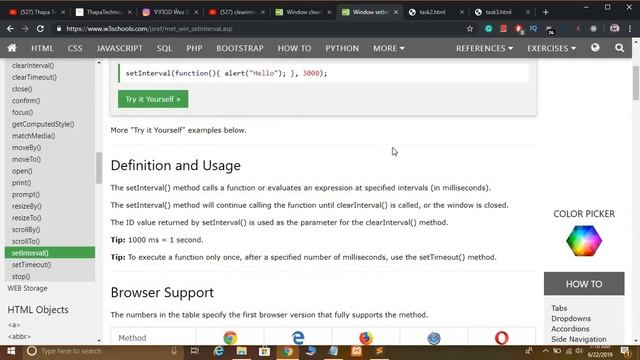The image size is (640, 360).
Task: Open the PYTHON menu item
Action: (342, 48)
